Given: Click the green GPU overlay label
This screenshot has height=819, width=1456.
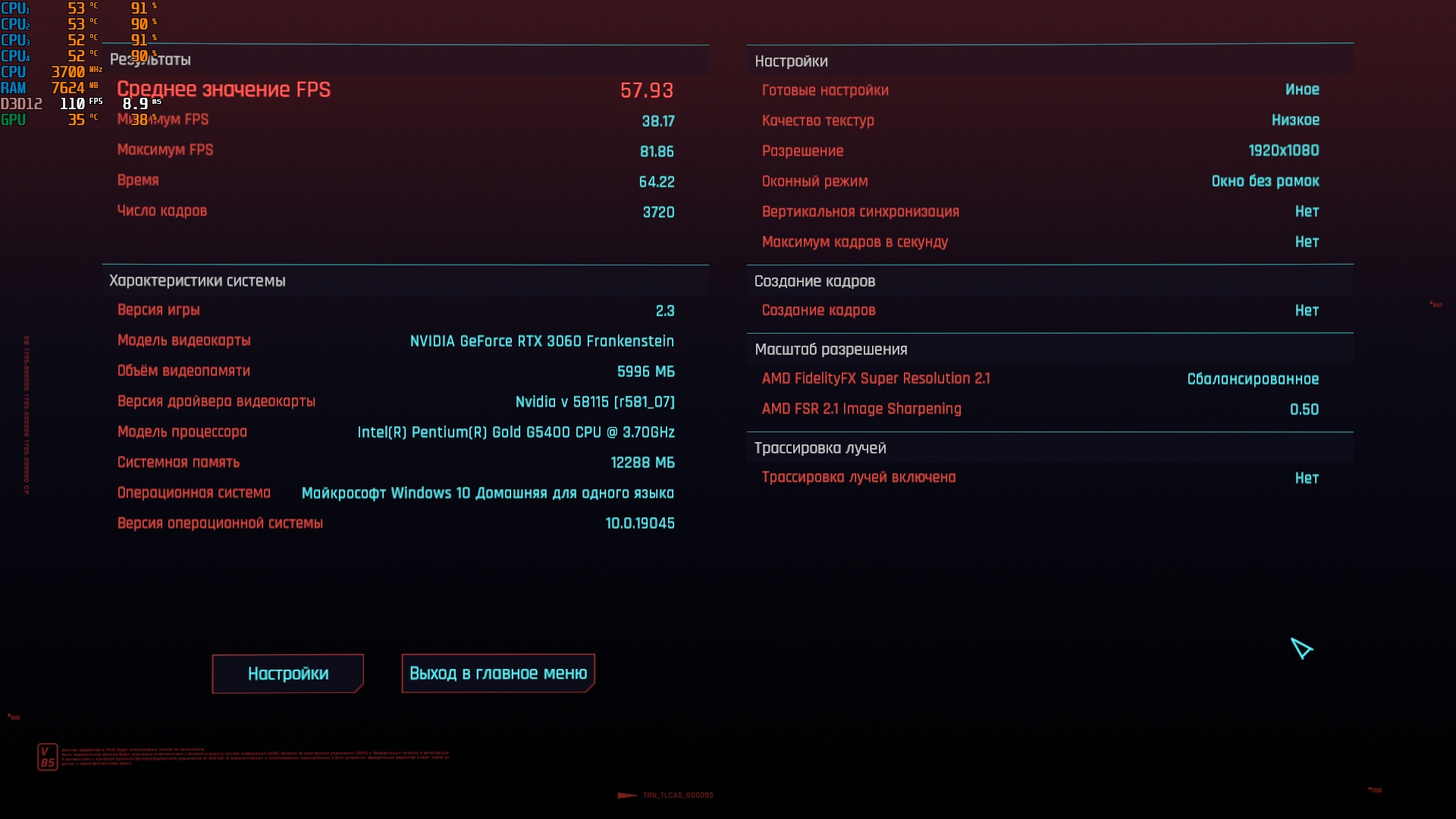Looking at the screenshot, I should 13,120.
